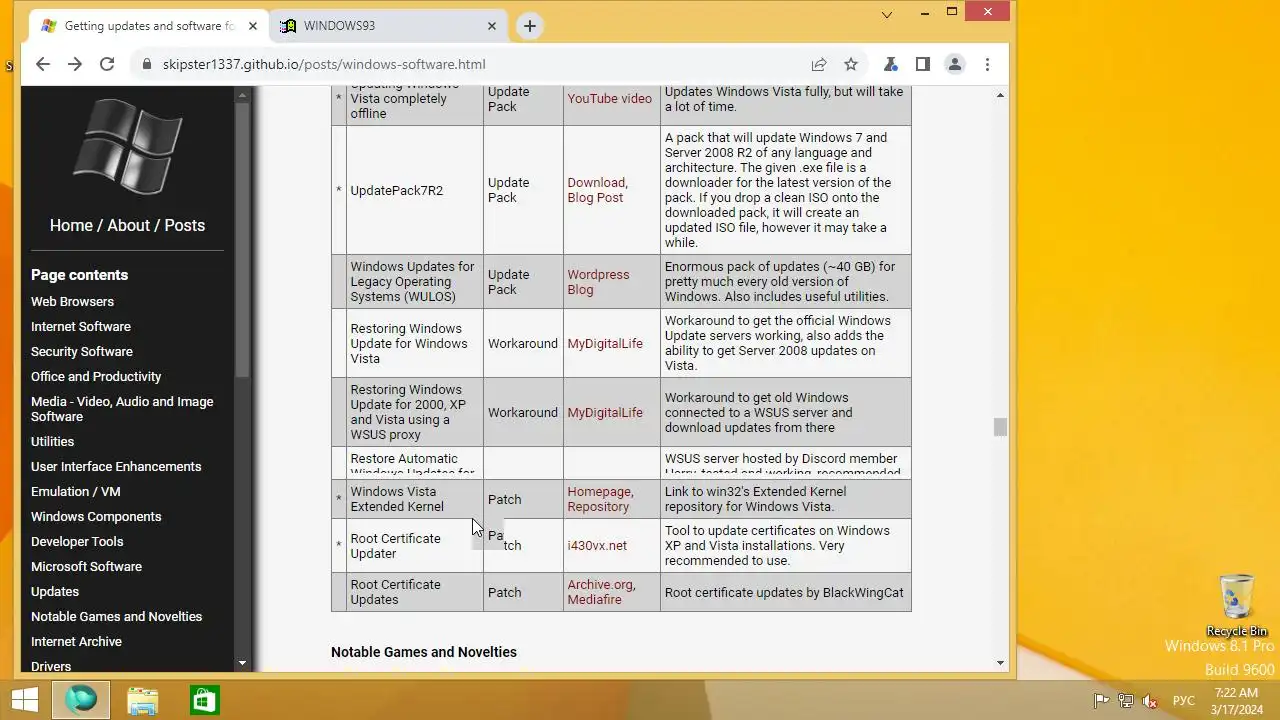This screenshot has height=720, width=1280.
Task: Jump to Media - Video, Audio and Image Software
Action: point(122,409)
